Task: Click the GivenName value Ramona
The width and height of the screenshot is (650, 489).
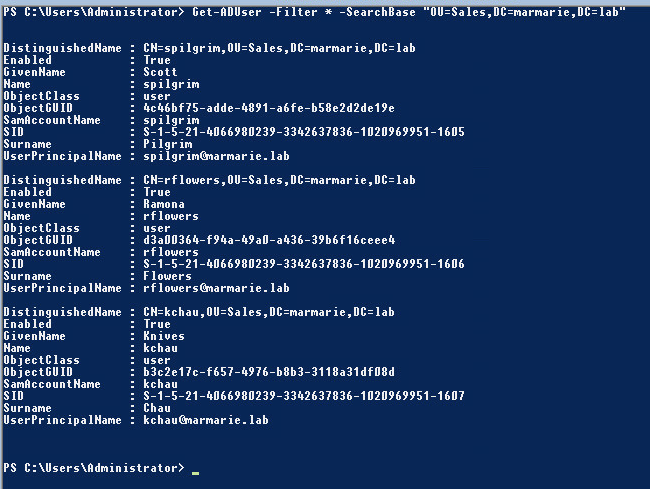Action: pyautogui.click(x=164, y=204)
